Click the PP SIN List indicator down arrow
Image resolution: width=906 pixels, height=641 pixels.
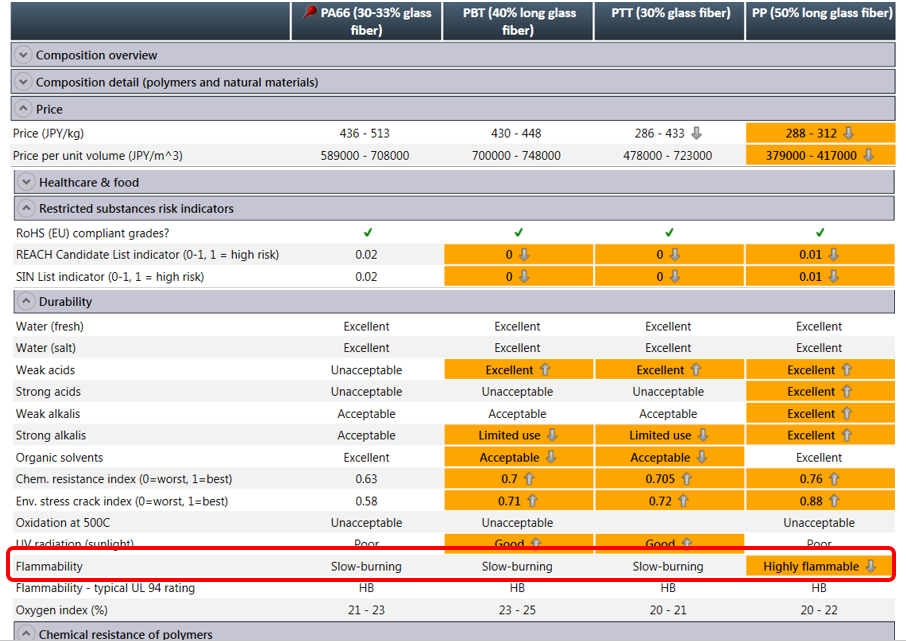tap(833, 276)
